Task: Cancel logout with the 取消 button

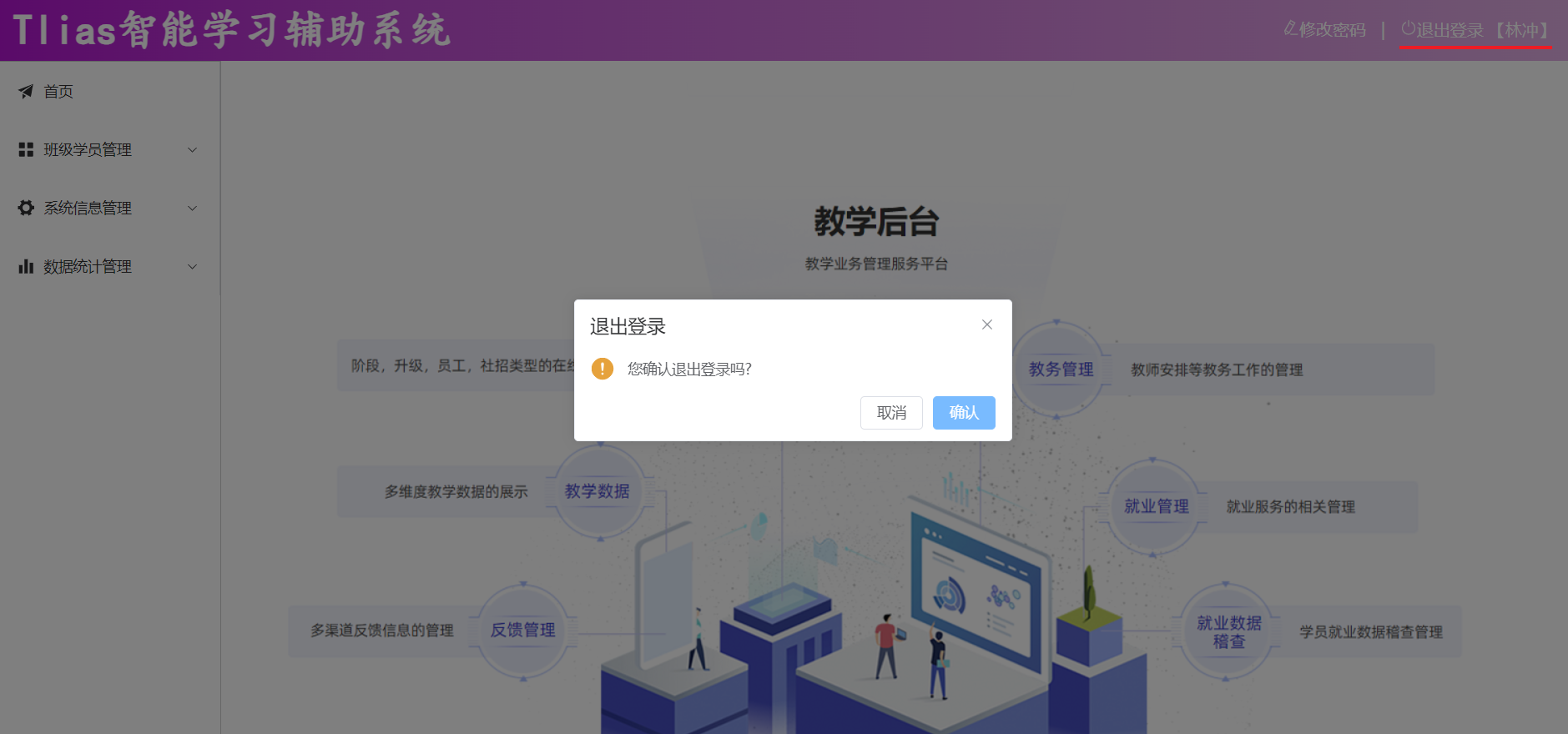Action: pyautogui.click(x=891, y=413)
